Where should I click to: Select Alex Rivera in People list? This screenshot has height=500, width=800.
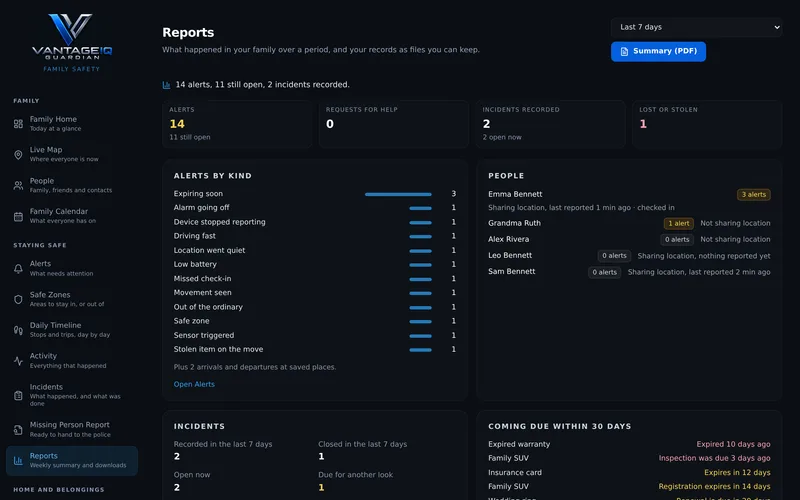[508, 239]
